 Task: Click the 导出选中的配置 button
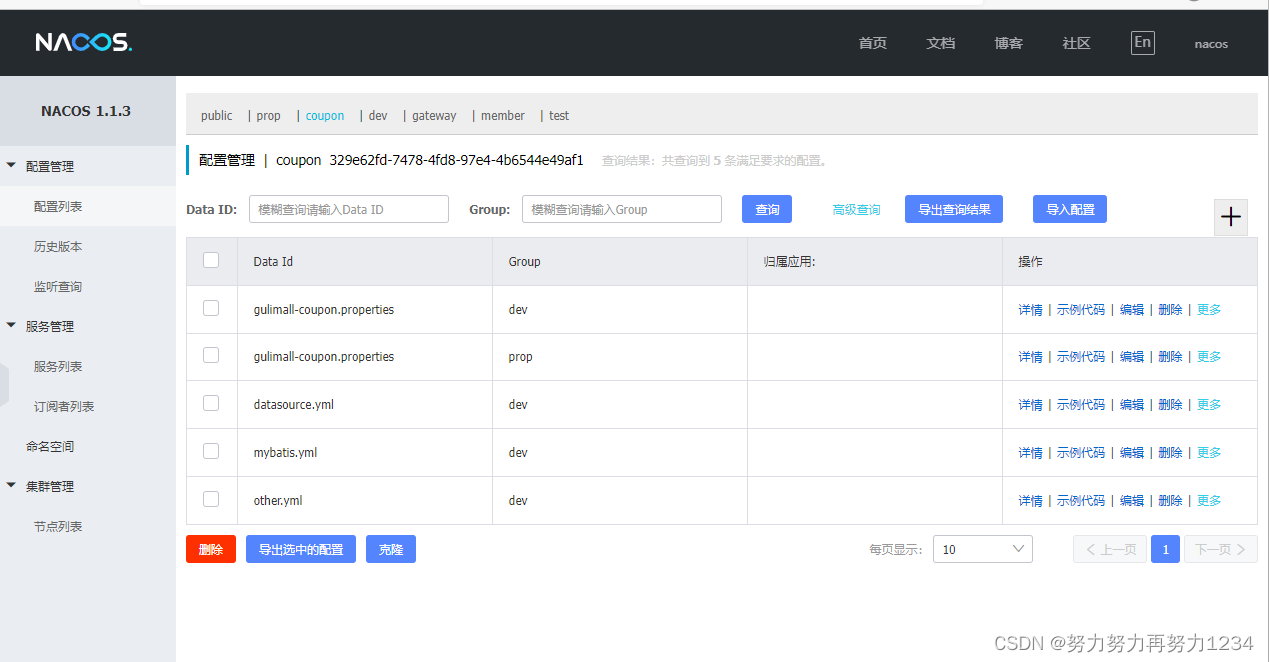pyautogui.click(x=301, y=549)
